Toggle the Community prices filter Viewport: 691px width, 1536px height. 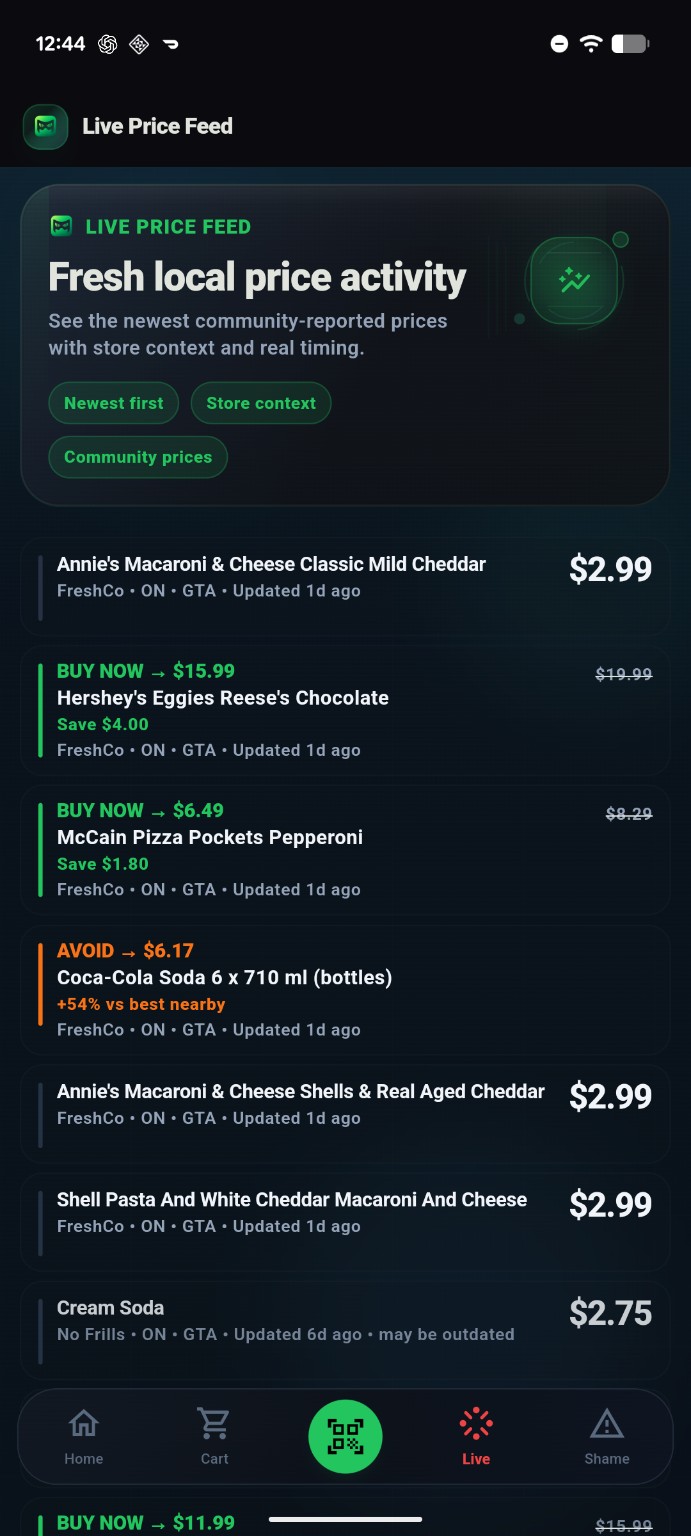(x=138, y=457)
